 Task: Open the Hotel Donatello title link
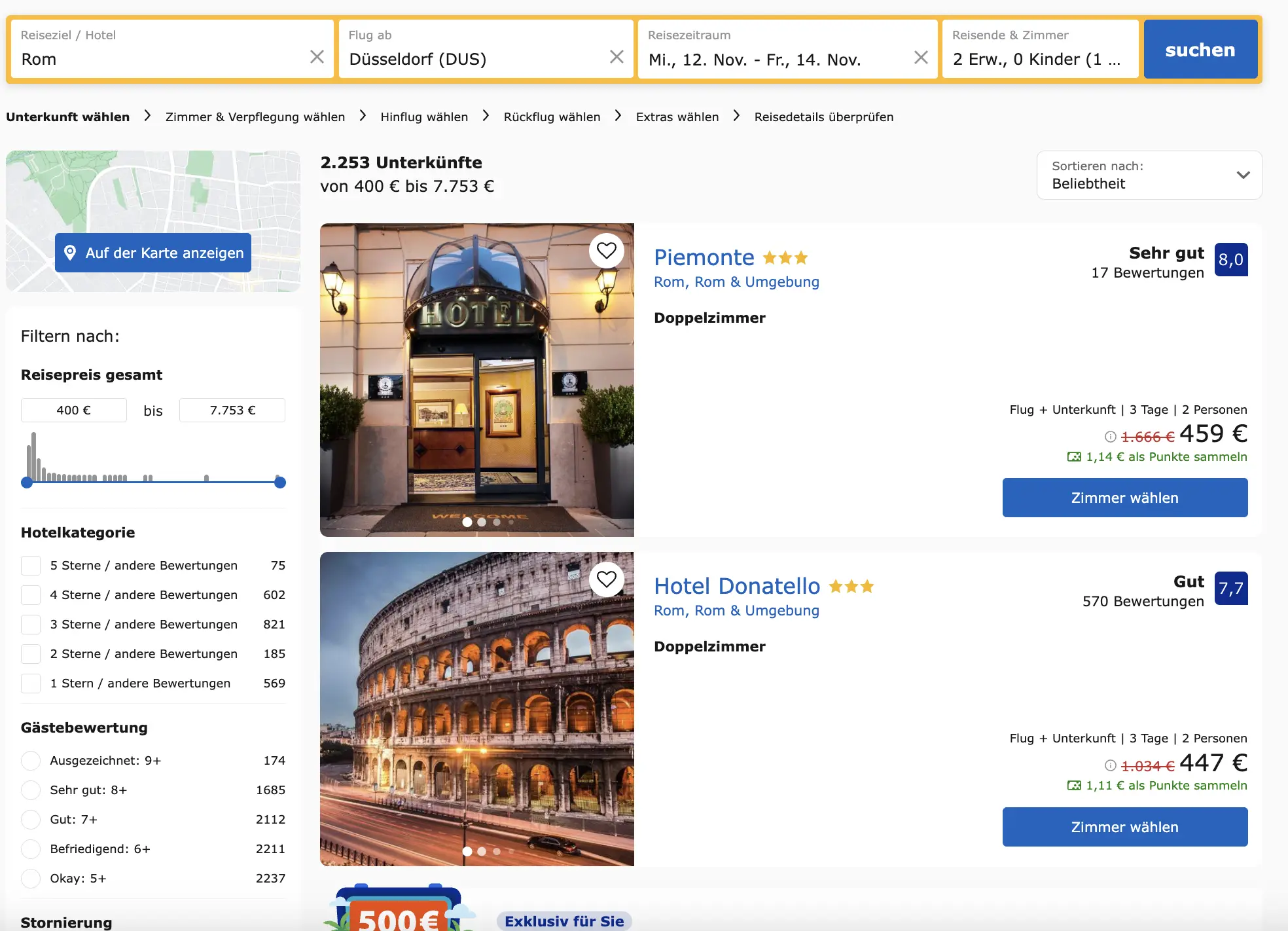(736, 586)
